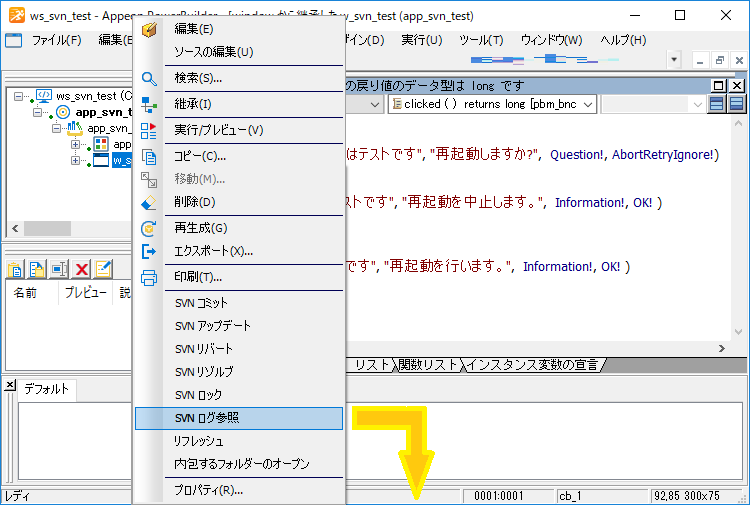Open the ヘルプ(H) menu
The height and width of the screenshot is (505, 750).
[x=623, y=40]
